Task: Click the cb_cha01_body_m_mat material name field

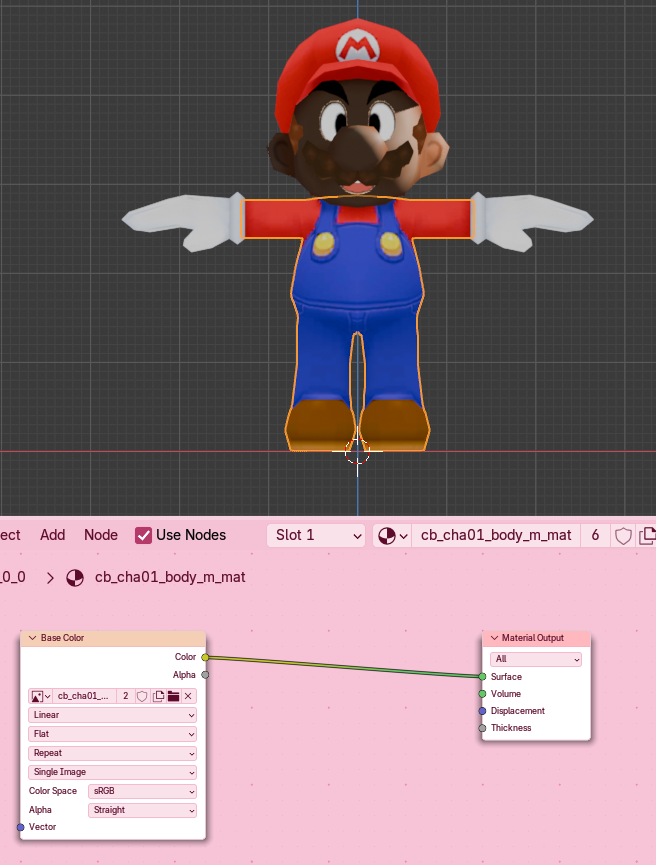Action: (x=495, y=535)
